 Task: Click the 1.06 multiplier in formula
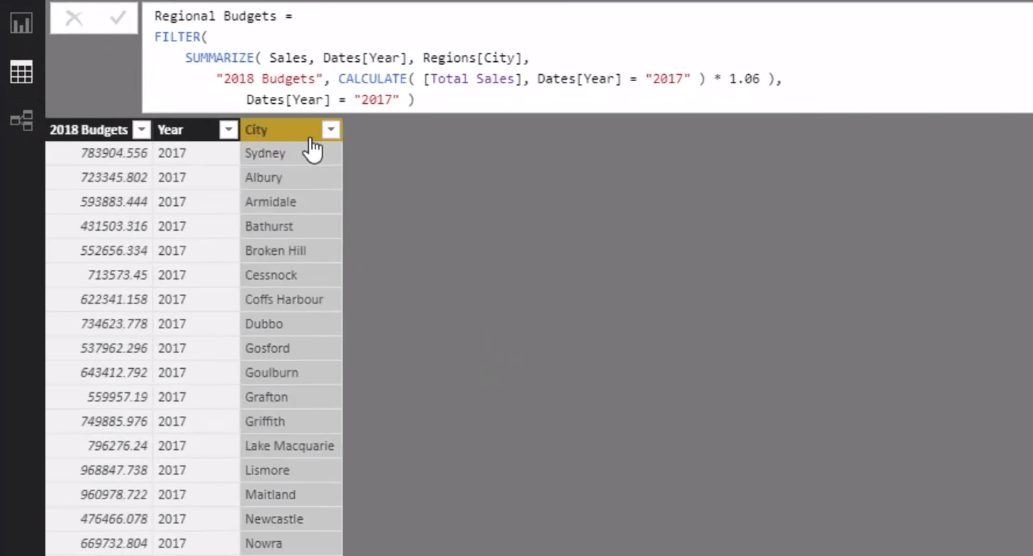(x=744, y=79)
